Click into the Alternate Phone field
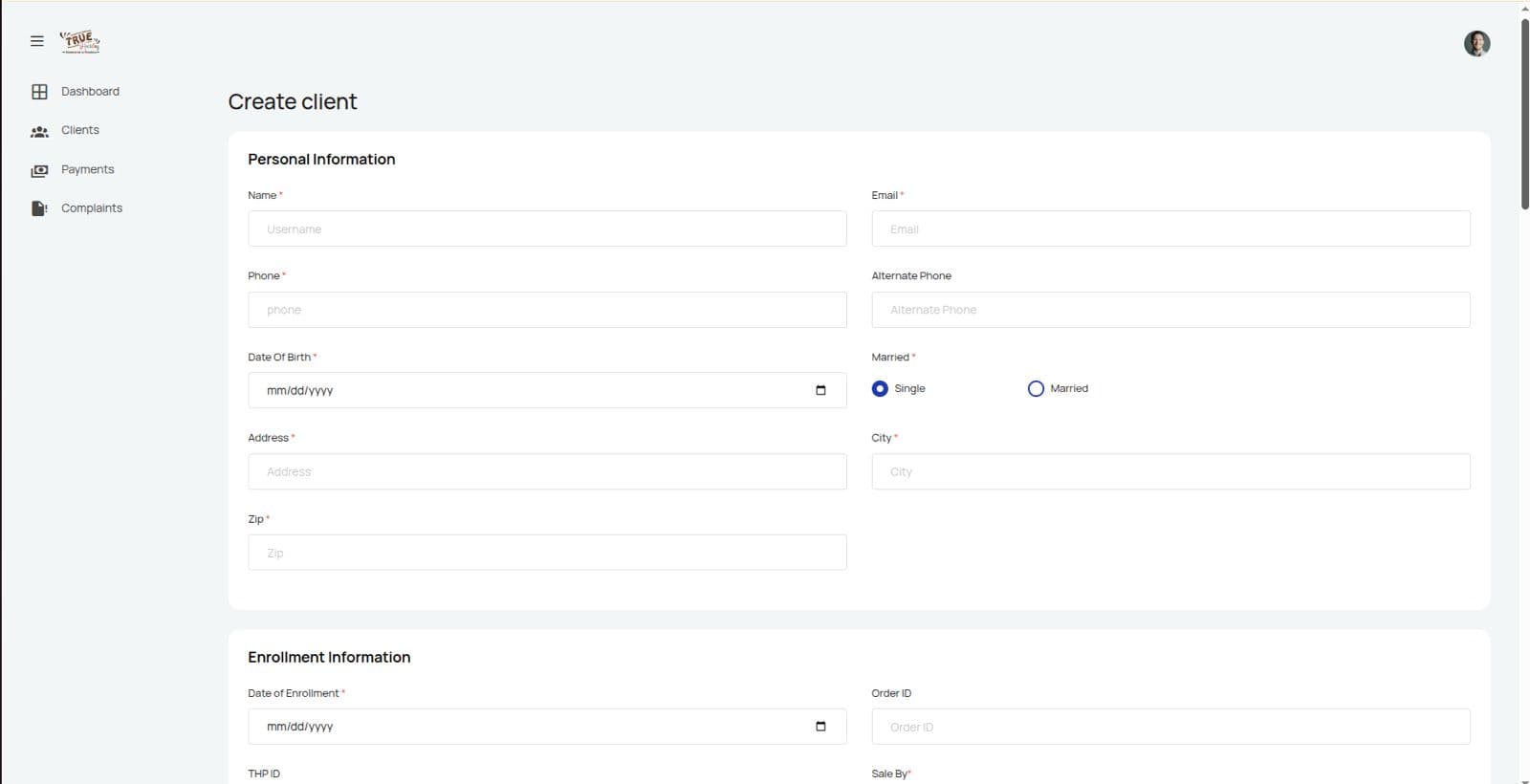 [1170, 310]
